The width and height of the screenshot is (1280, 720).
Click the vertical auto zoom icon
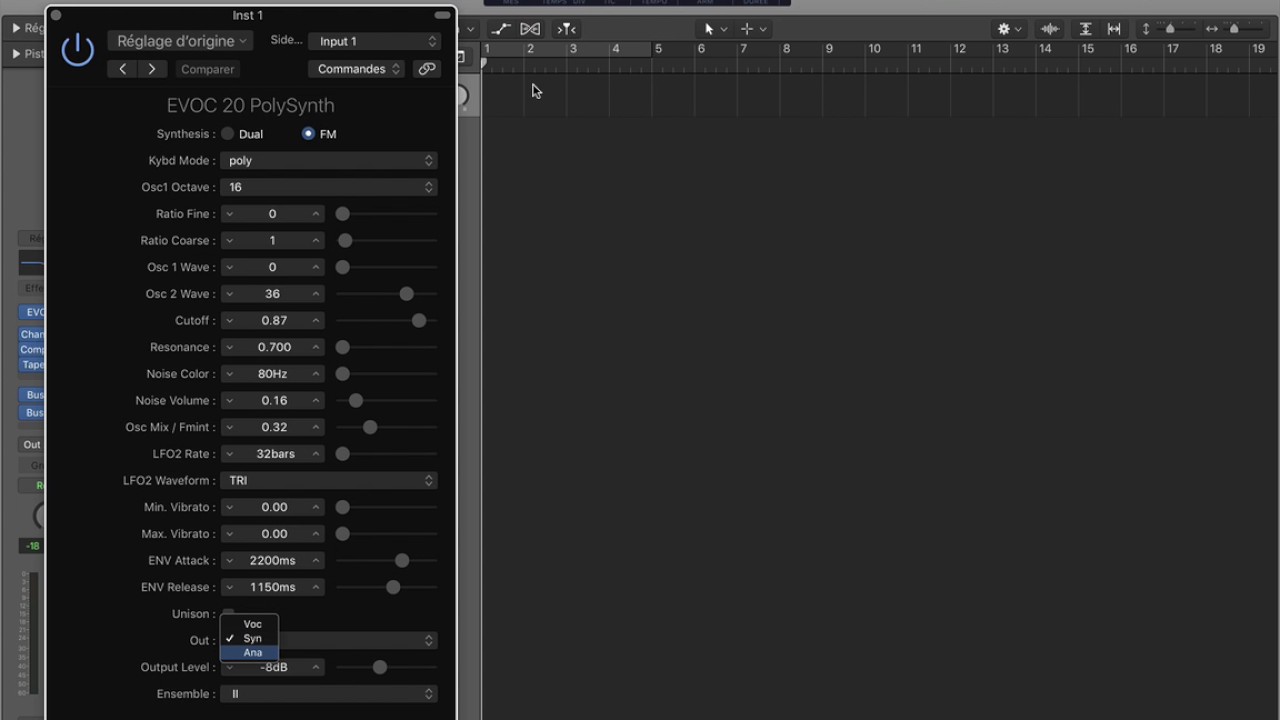point(1085,29)
